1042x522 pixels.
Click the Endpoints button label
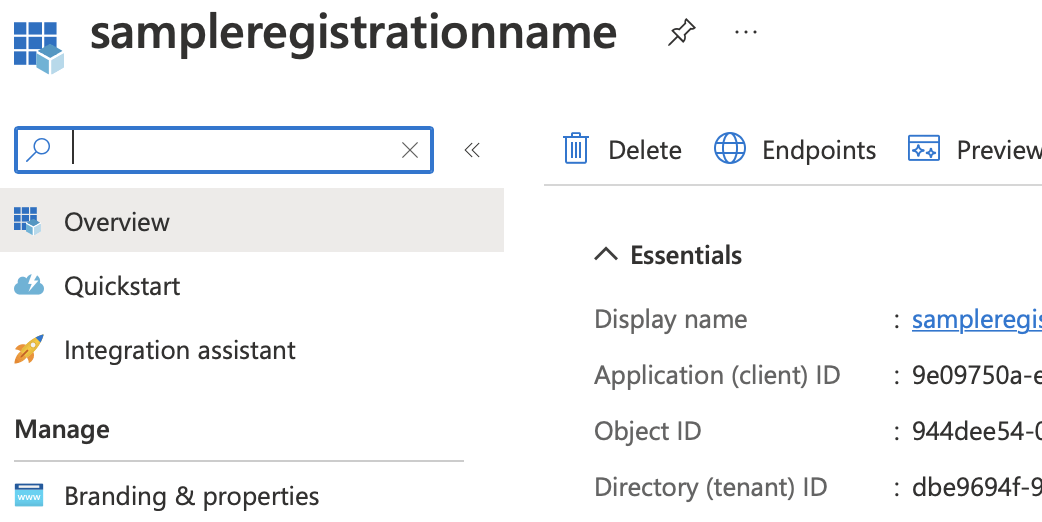click(x=819, y=150)
